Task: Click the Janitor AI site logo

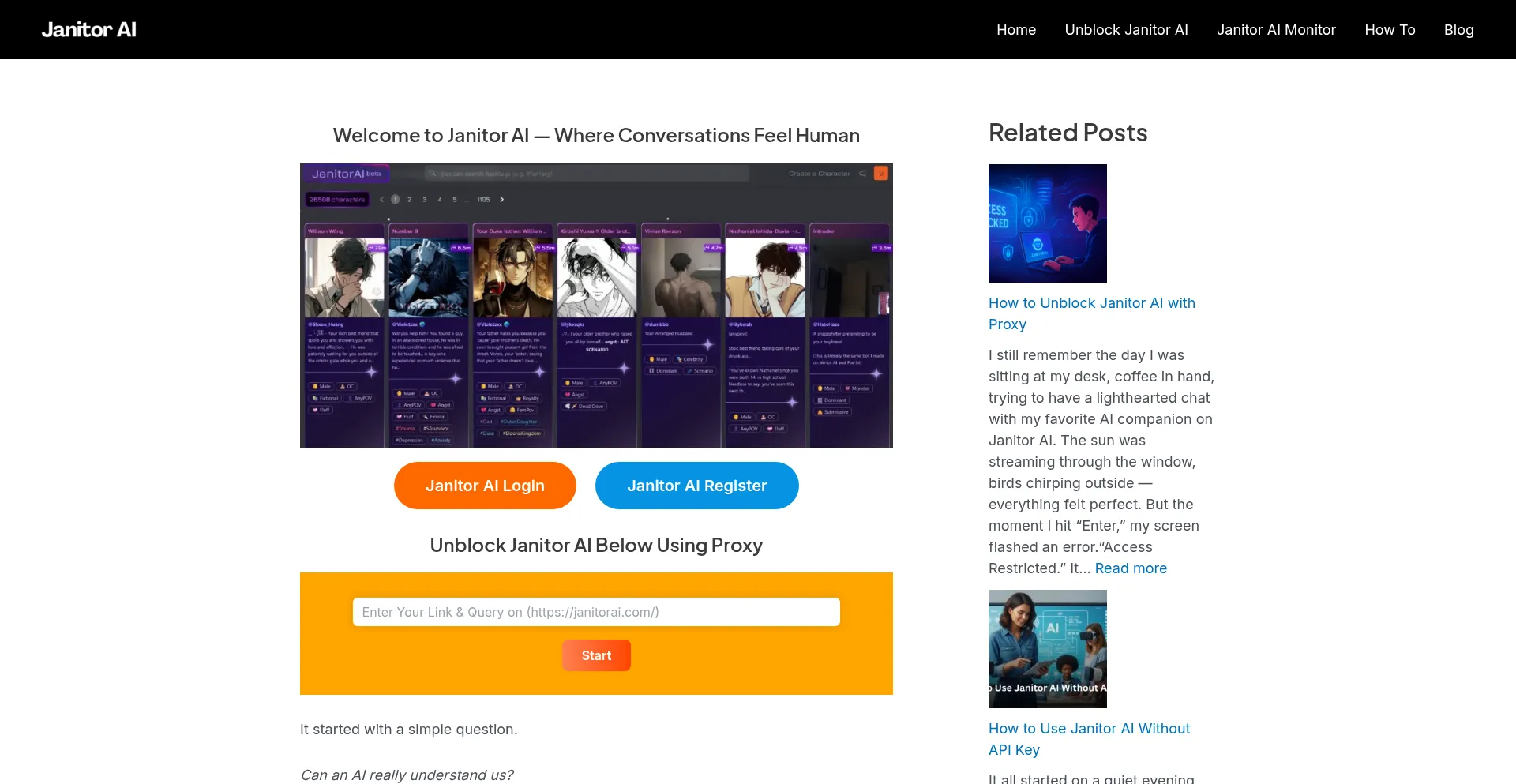Action: click(88, 29)
